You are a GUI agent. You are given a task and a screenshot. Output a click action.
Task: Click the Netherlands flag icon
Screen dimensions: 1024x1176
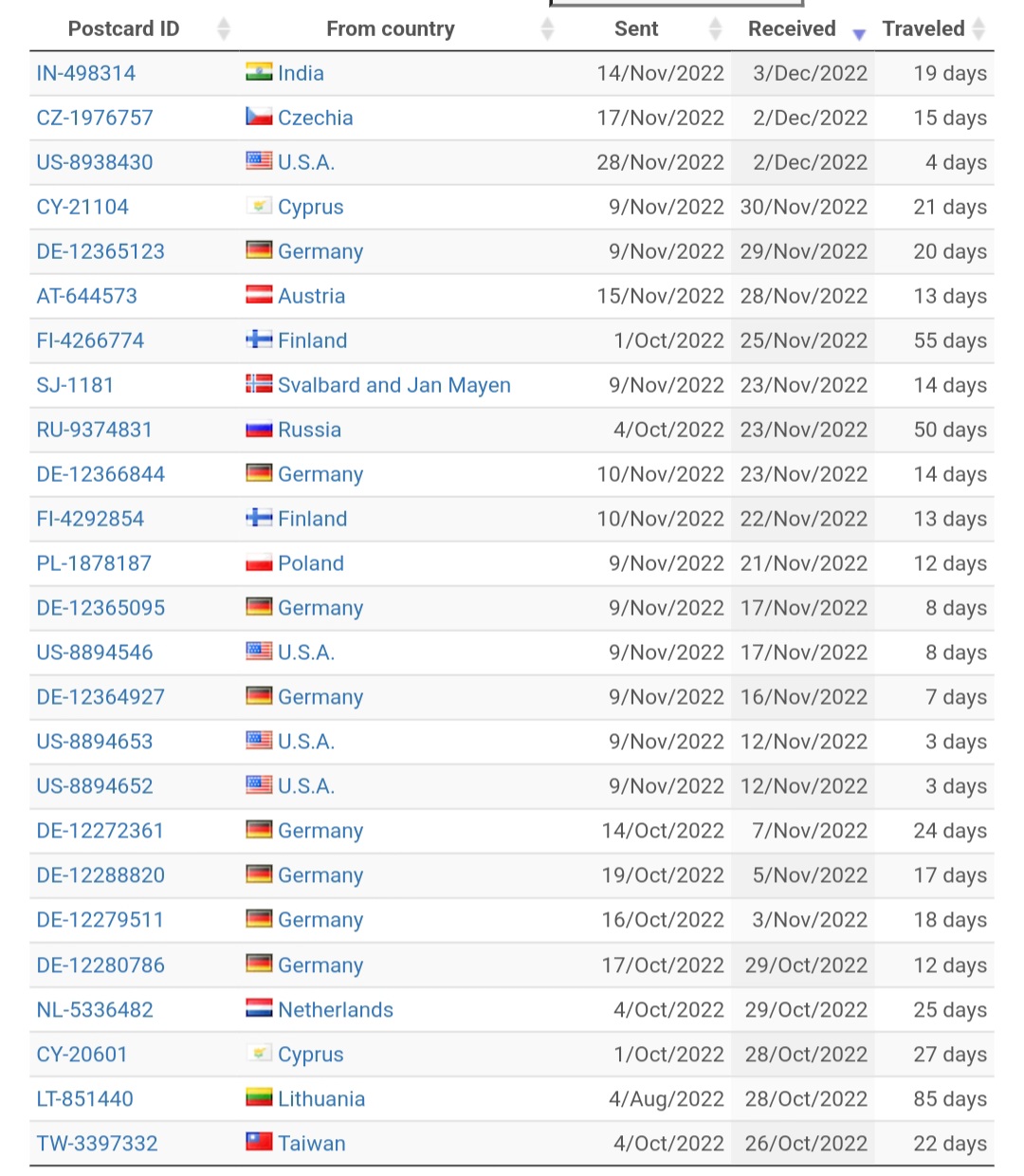[x=259, y=1008]
